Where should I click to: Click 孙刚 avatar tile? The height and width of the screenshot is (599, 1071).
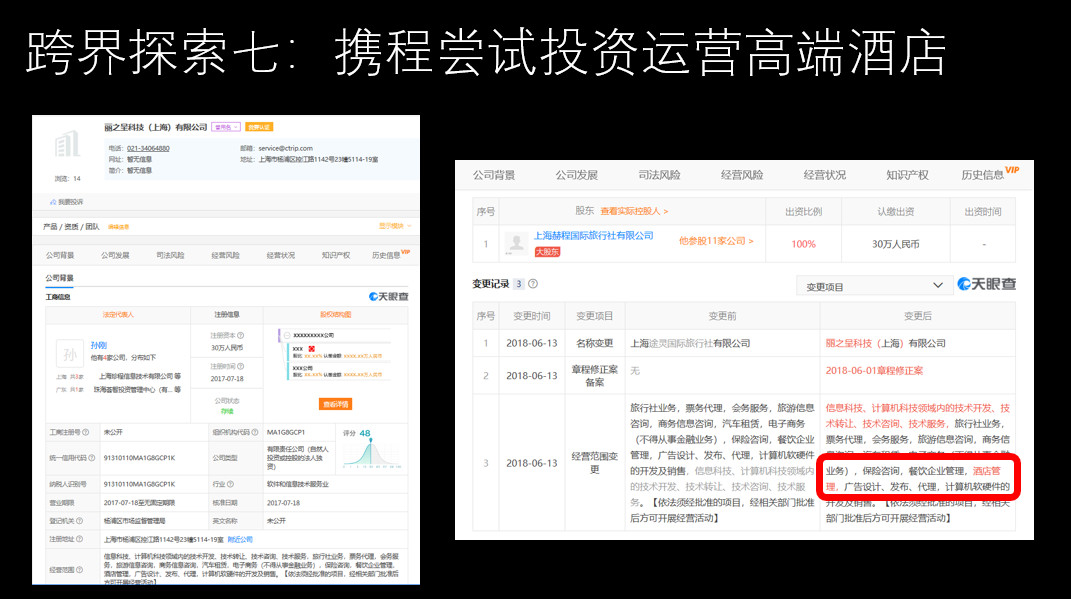[x=70, y=354]
